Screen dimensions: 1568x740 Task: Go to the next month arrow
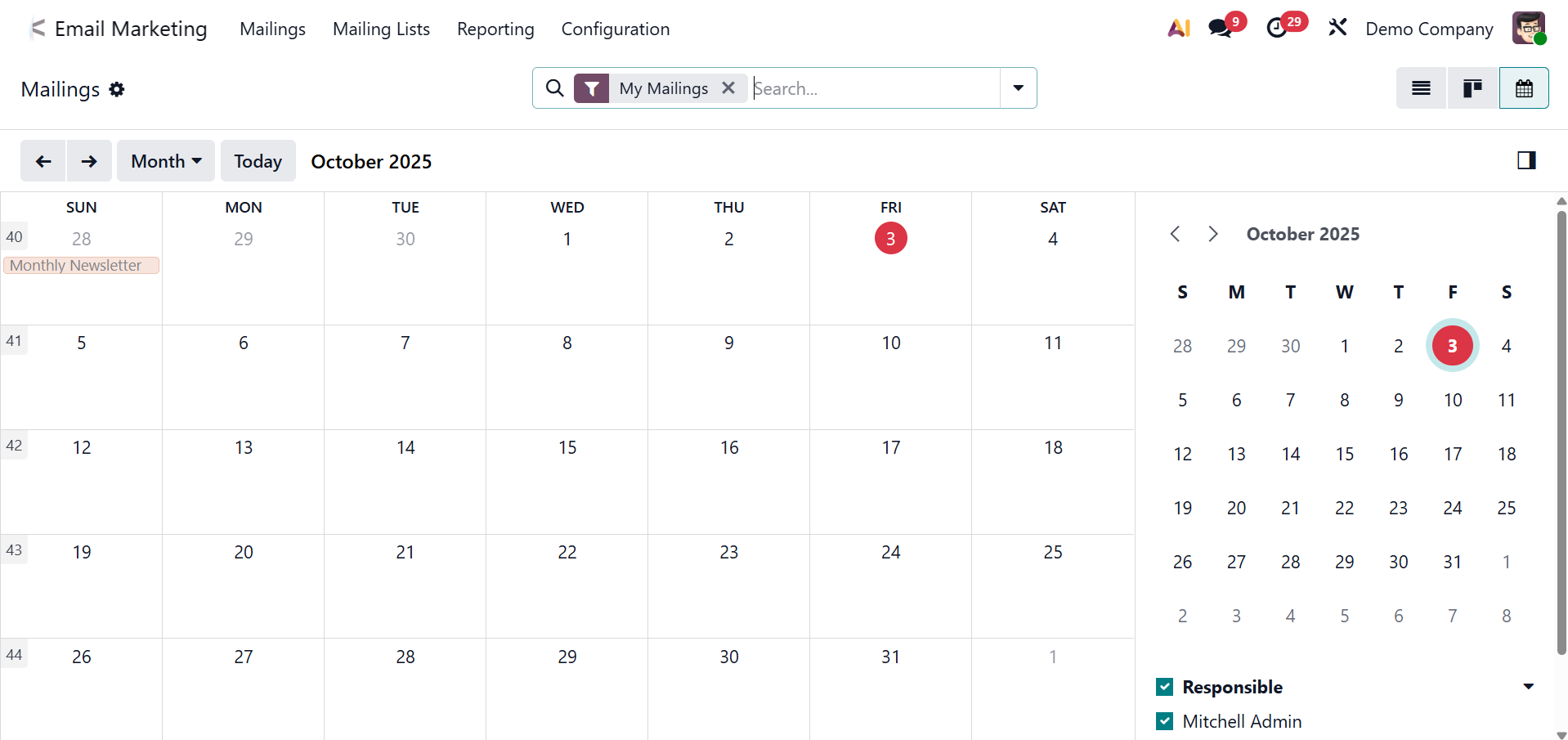[x=89, y=161]
